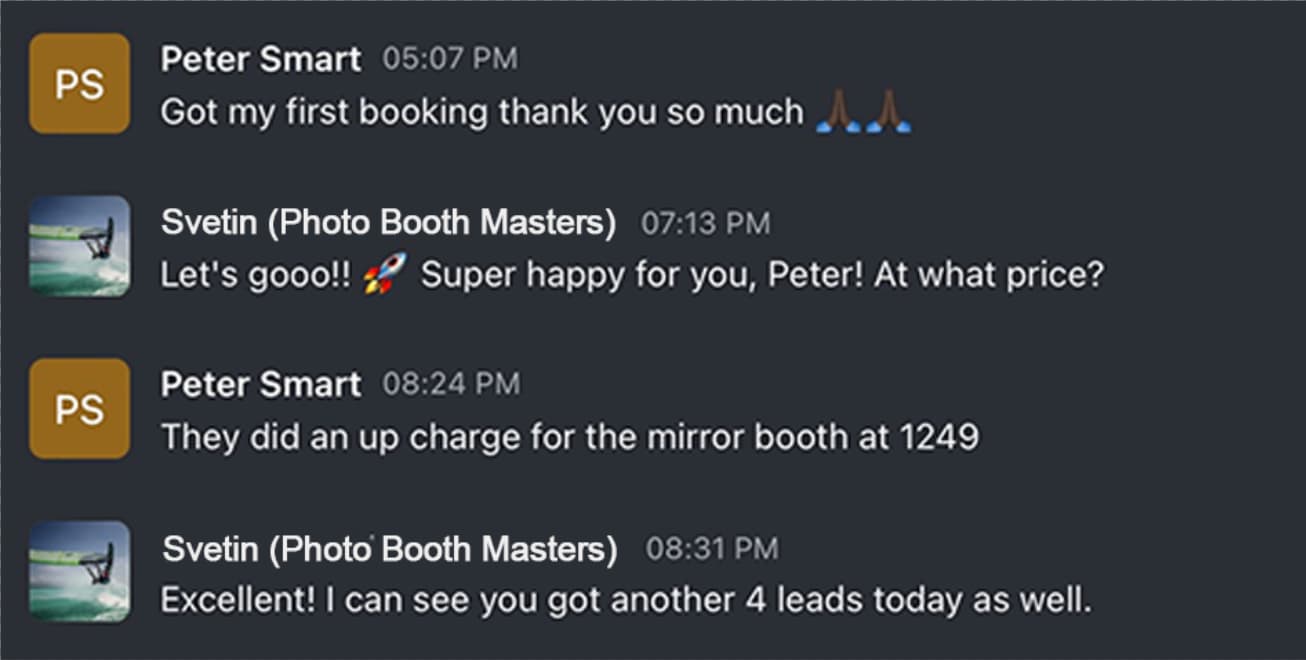
Task: Open Svetin (Photo Booth Masters) name at 07:13 PM
Action: click(x=389, y=222)
